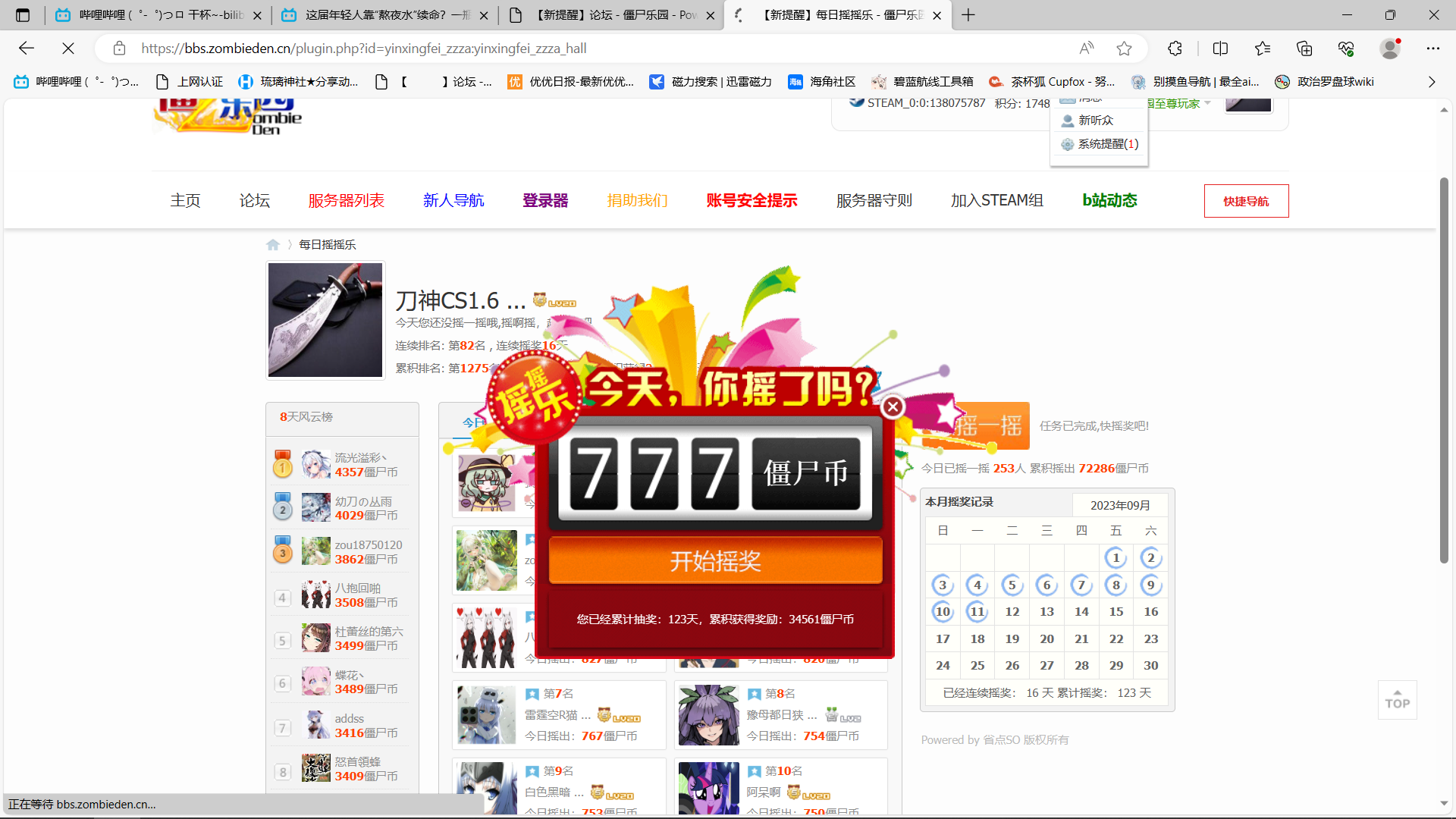The image size is (1456, 819).
Task: Close the 这届年轻人 bilibili tab
Action: click(x=484, y=15)
